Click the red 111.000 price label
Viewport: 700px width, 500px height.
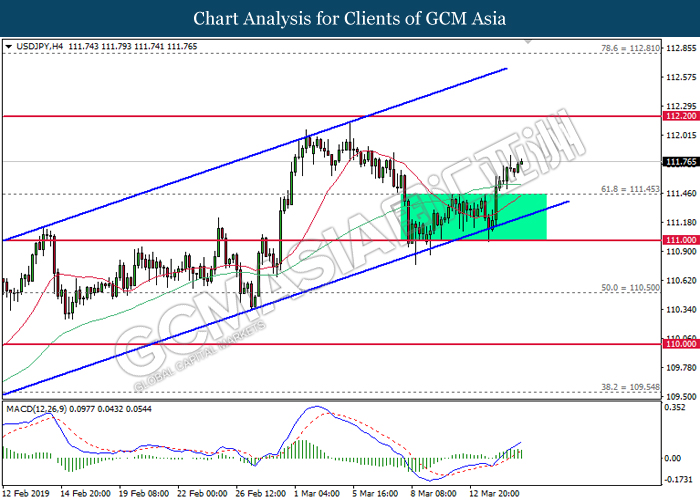click(681, 240)
